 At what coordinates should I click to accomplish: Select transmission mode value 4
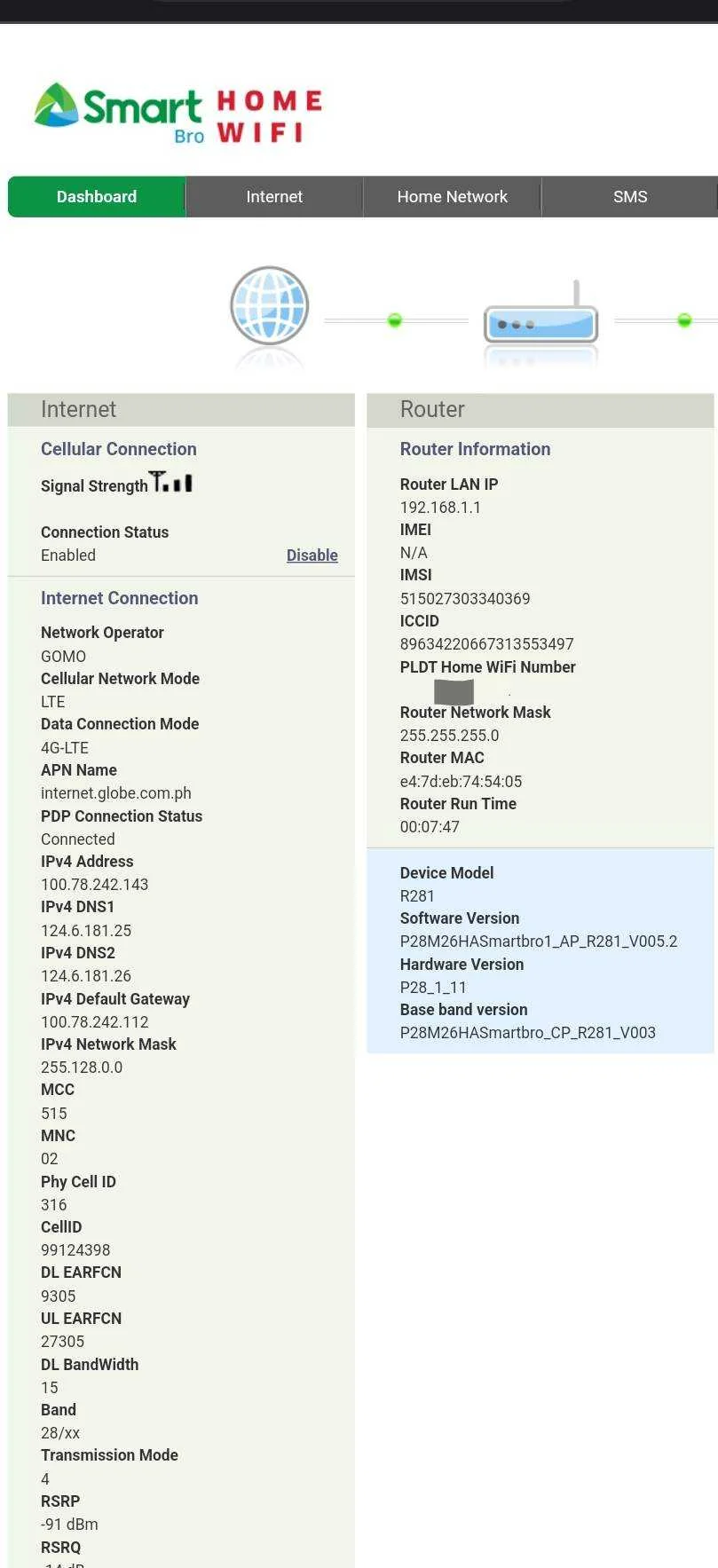click(x=45, y=1479)
